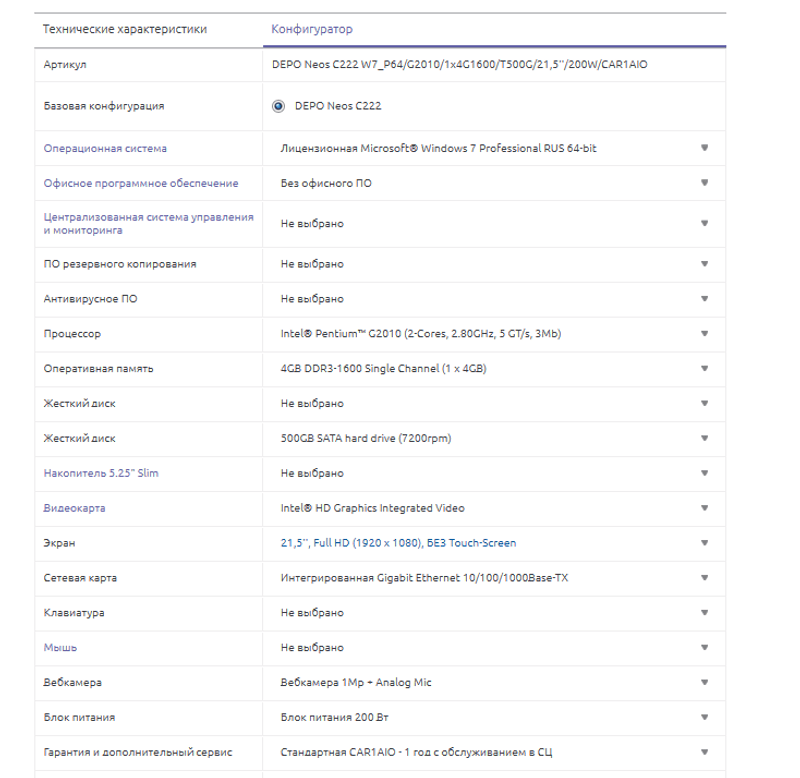Click the Сетевая карта arrow icon
This screenshot has height=778, width=800.
tap(704, 578)
